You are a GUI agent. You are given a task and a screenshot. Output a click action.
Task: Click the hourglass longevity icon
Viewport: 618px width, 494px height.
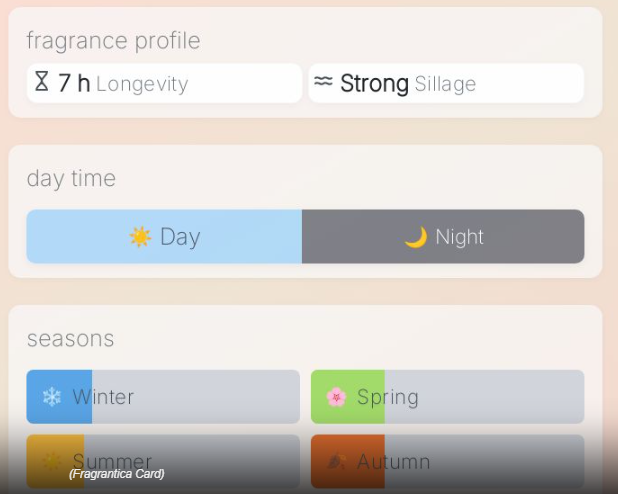(x=42, y=82)
